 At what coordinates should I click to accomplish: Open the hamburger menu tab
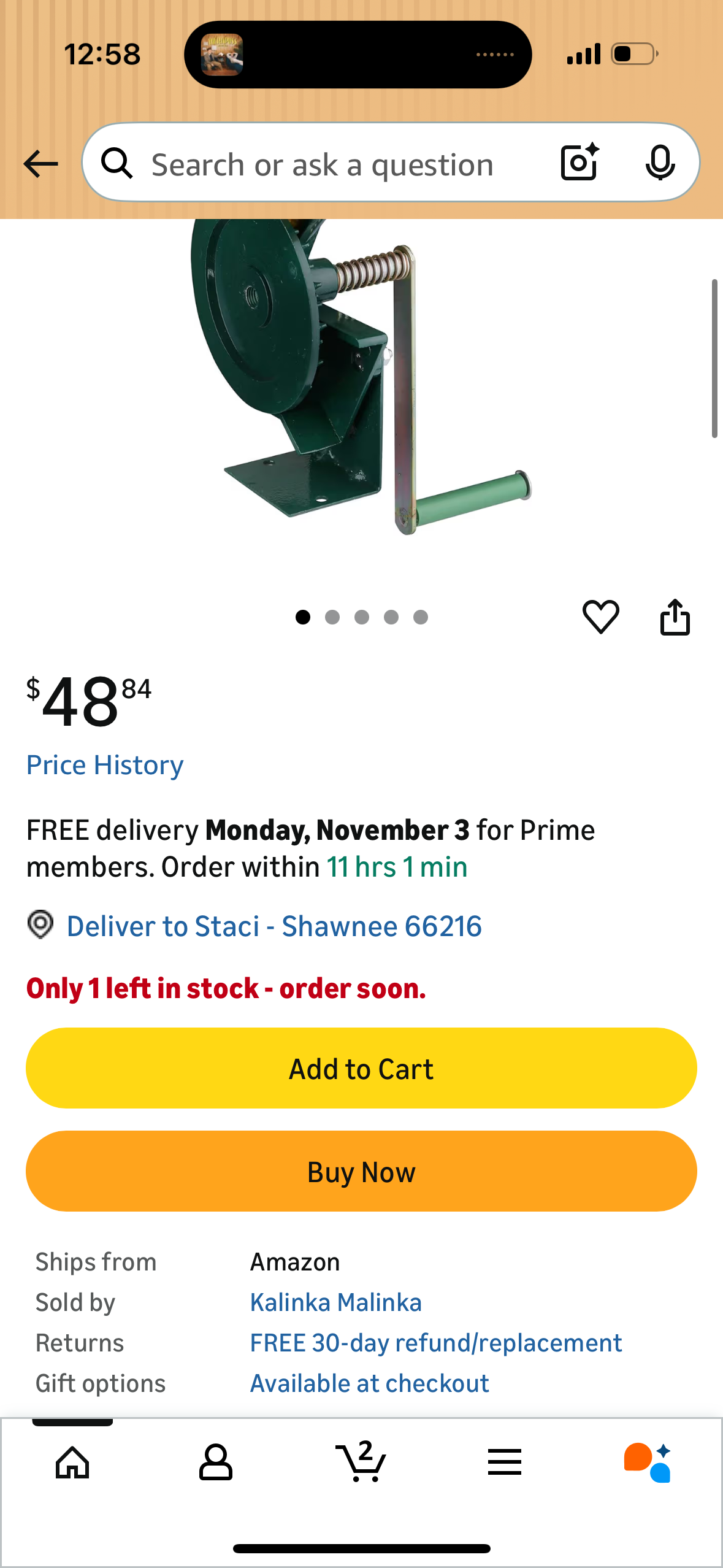(x=505, y=1462)
